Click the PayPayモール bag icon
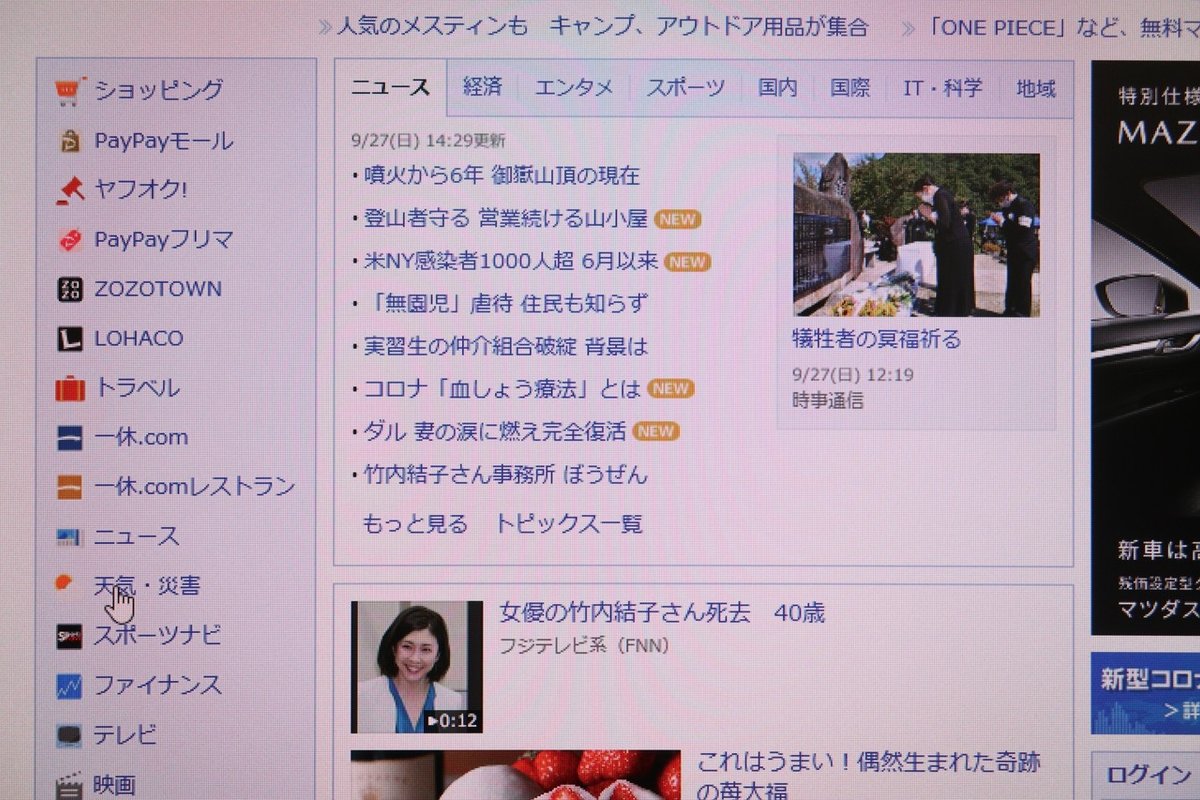 click(69, 141)
